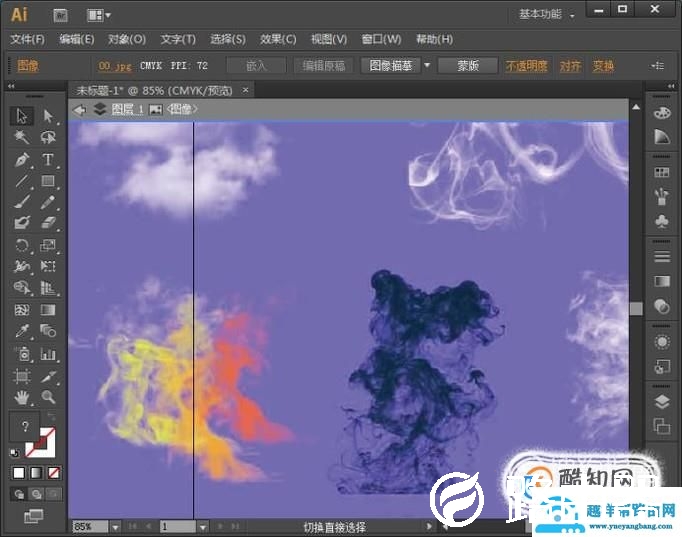The height and width of the screenshot is (537, 682).
Task: Select the Selection tool (black arrow)
Action: (x=21, y=116)
